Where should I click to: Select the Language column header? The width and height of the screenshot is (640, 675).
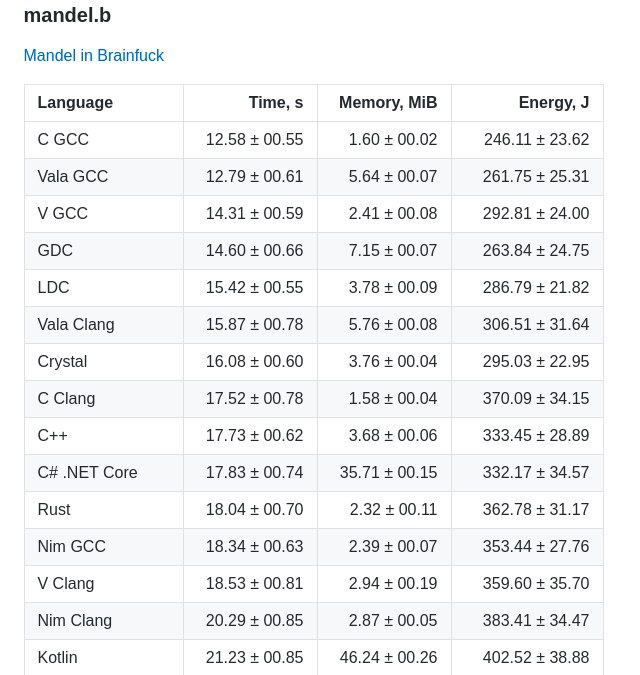(75, 102)
